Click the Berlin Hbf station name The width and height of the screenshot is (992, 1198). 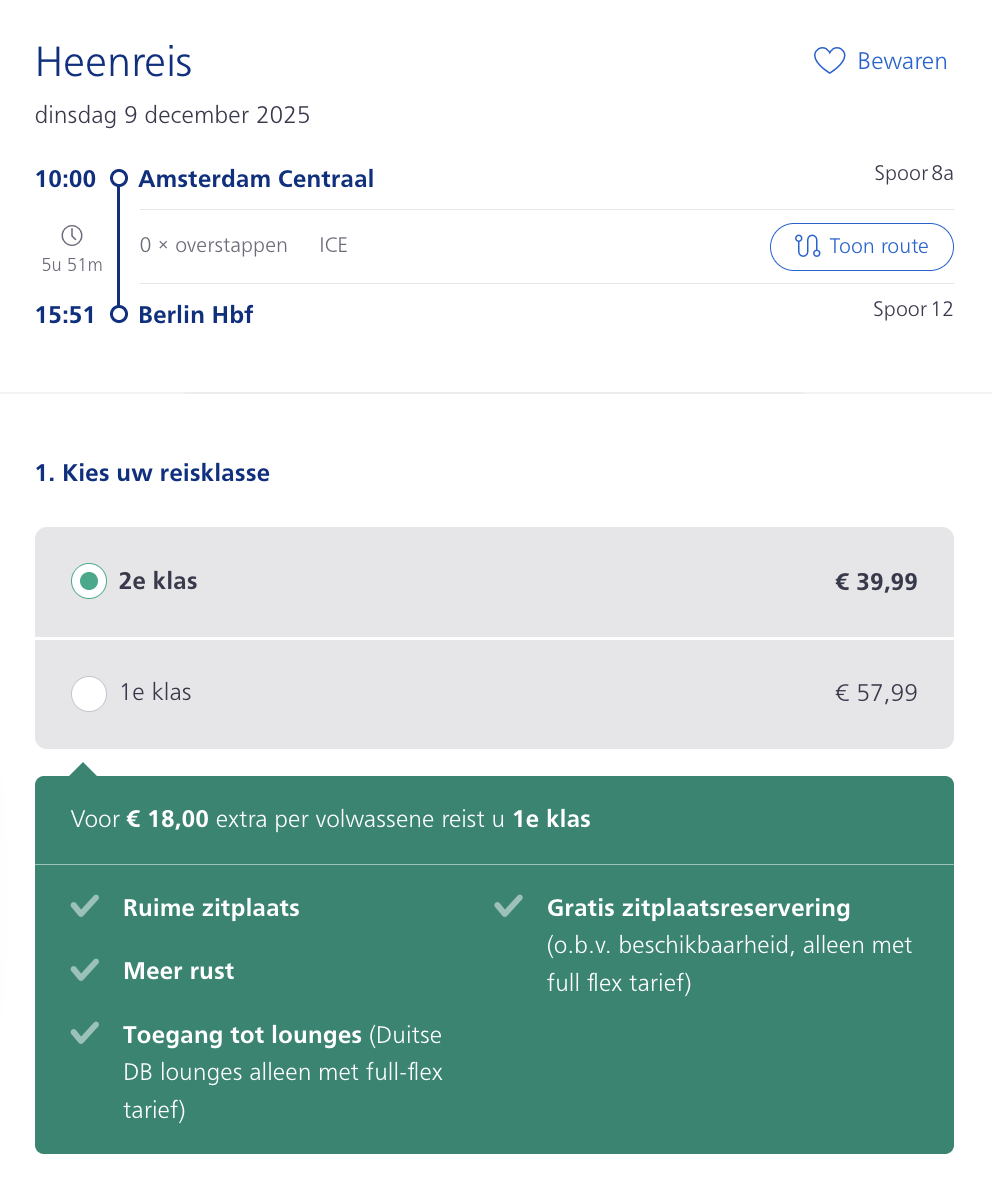[x=196, y=315]
